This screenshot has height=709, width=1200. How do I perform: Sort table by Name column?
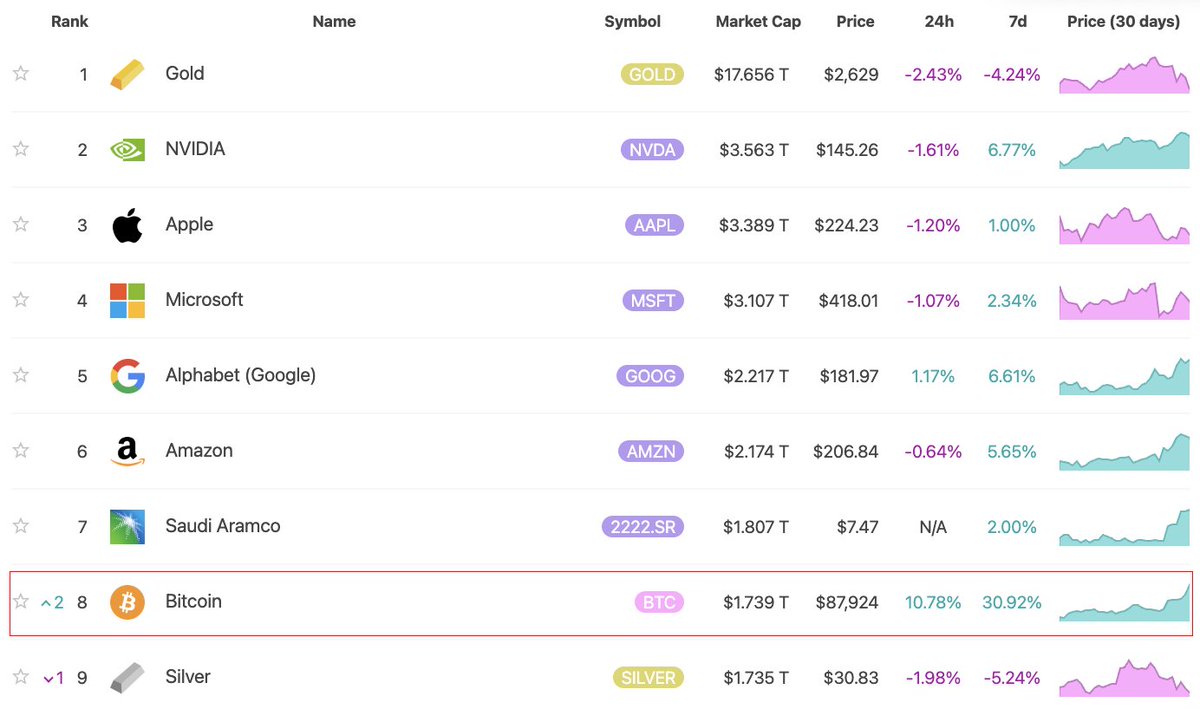334,21
